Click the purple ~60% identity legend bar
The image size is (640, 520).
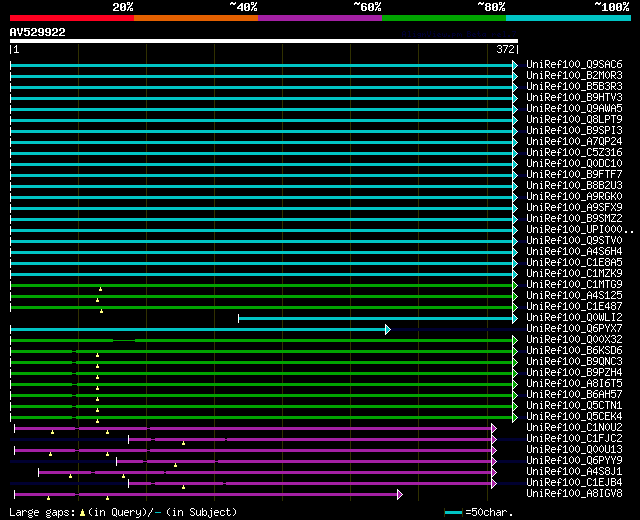coord(320,18)
